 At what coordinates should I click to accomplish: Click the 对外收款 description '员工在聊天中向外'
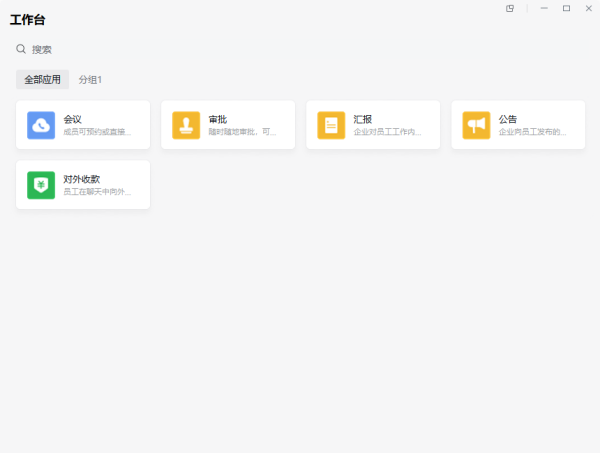pos(97,192)
